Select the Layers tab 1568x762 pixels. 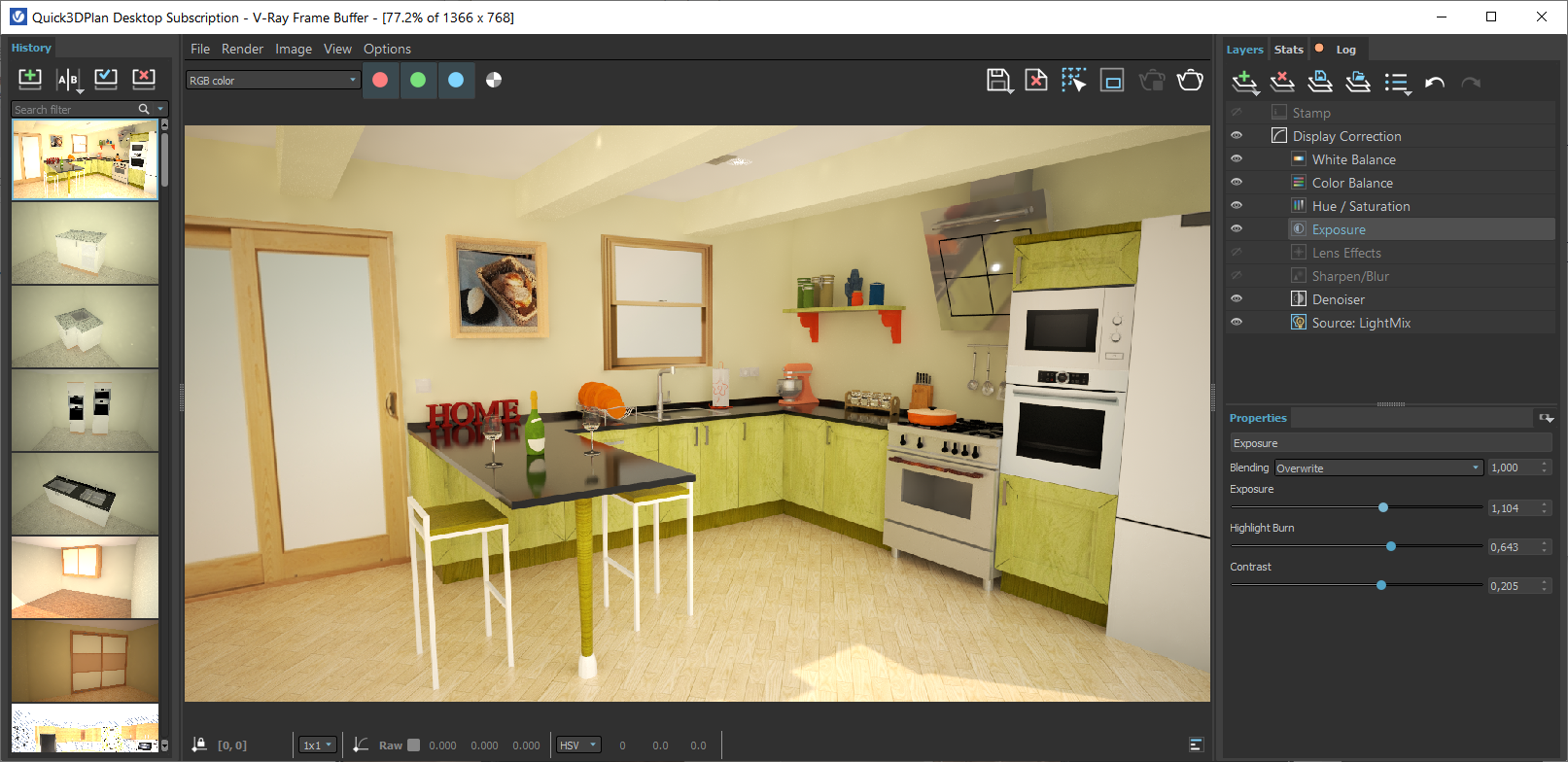coord(1244,50)
